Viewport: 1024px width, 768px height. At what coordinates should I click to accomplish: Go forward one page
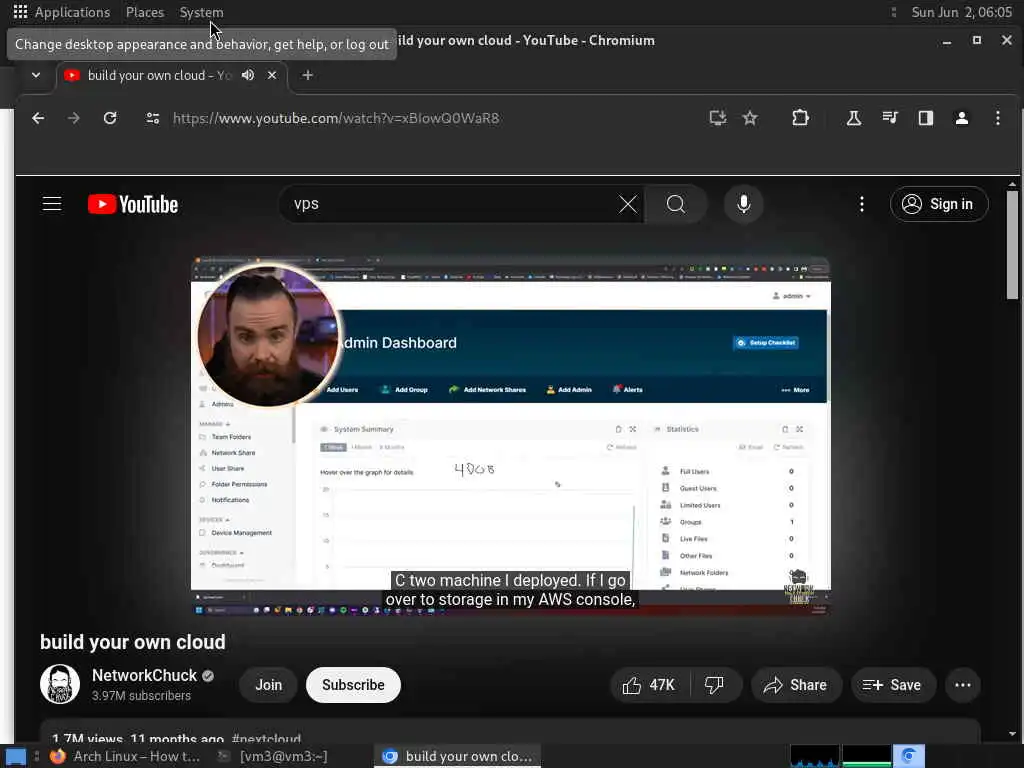[x=74, y=118]
